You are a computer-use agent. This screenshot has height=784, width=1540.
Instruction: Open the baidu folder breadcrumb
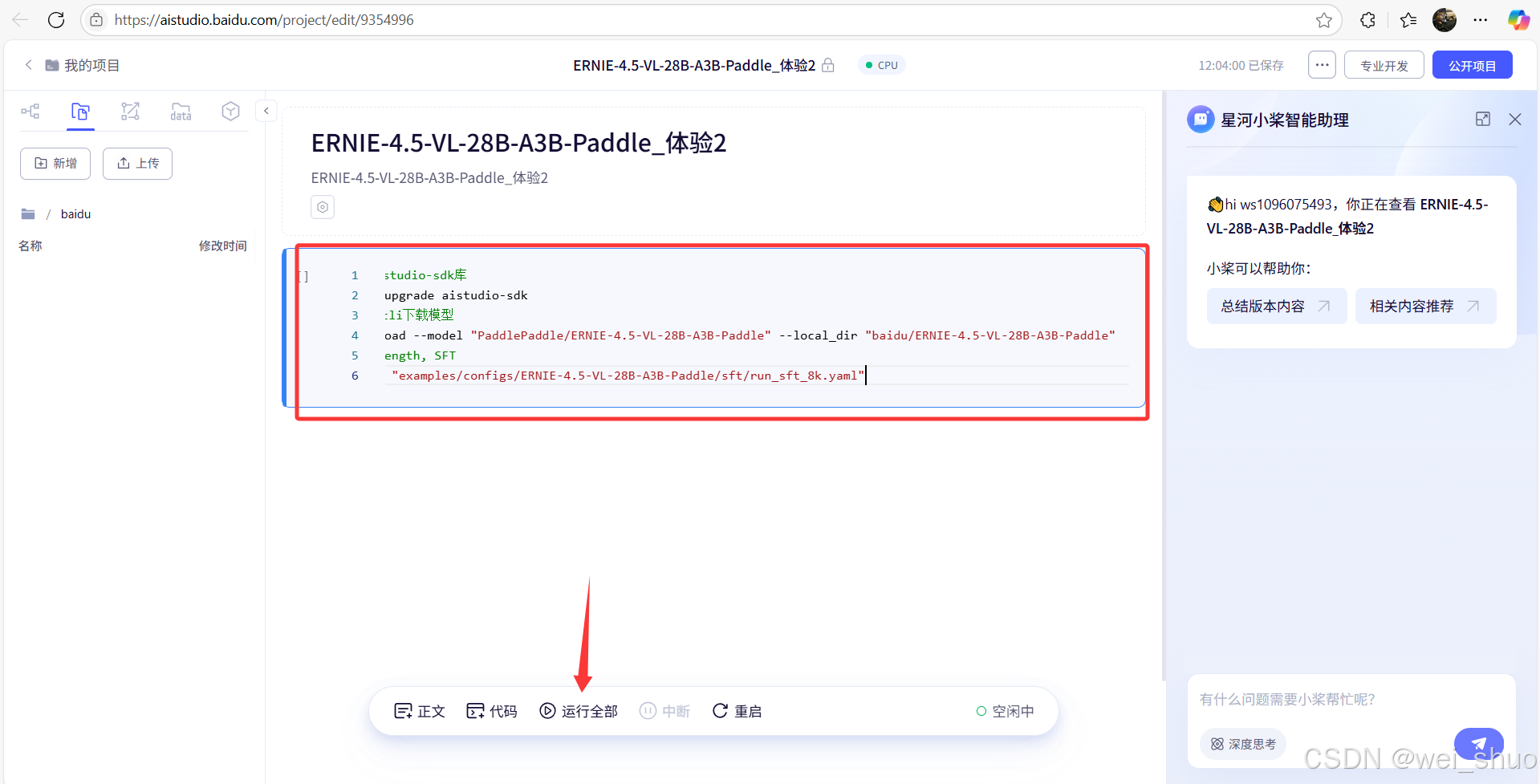[75, 214]
